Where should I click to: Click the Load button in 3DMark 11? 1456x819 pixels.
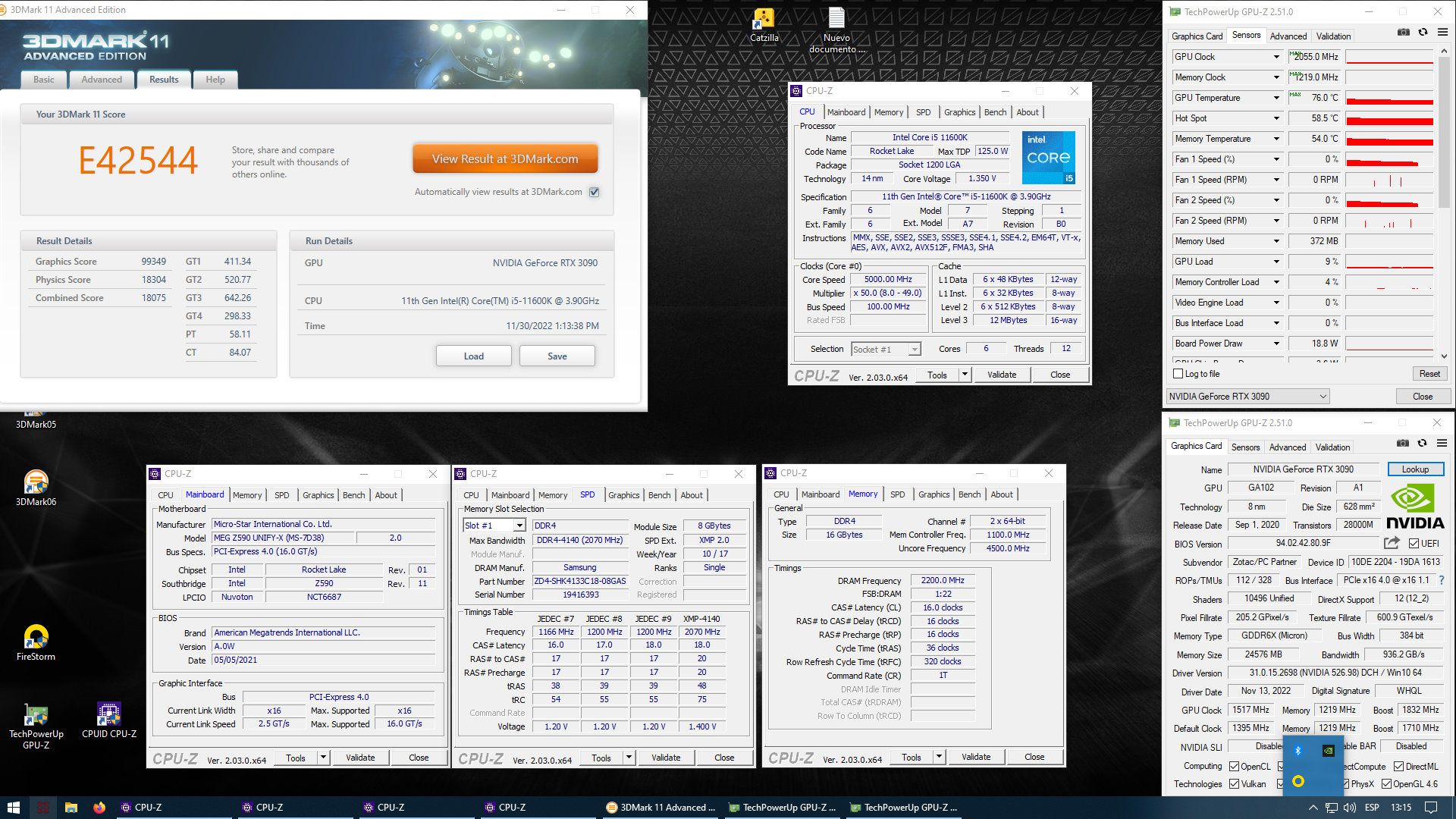pos(474,356)
